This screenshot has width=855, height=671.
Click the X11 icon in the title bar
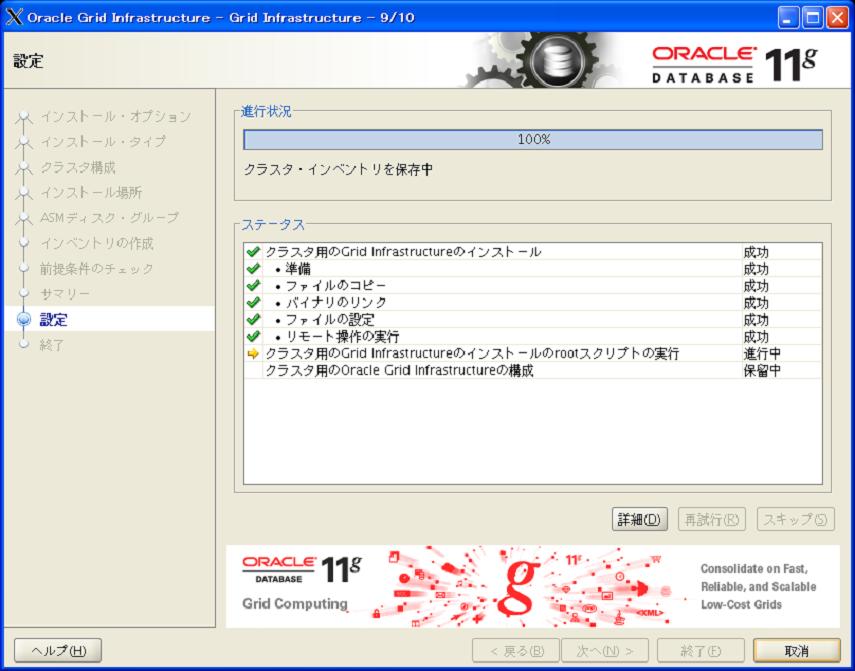coord(14,17)
